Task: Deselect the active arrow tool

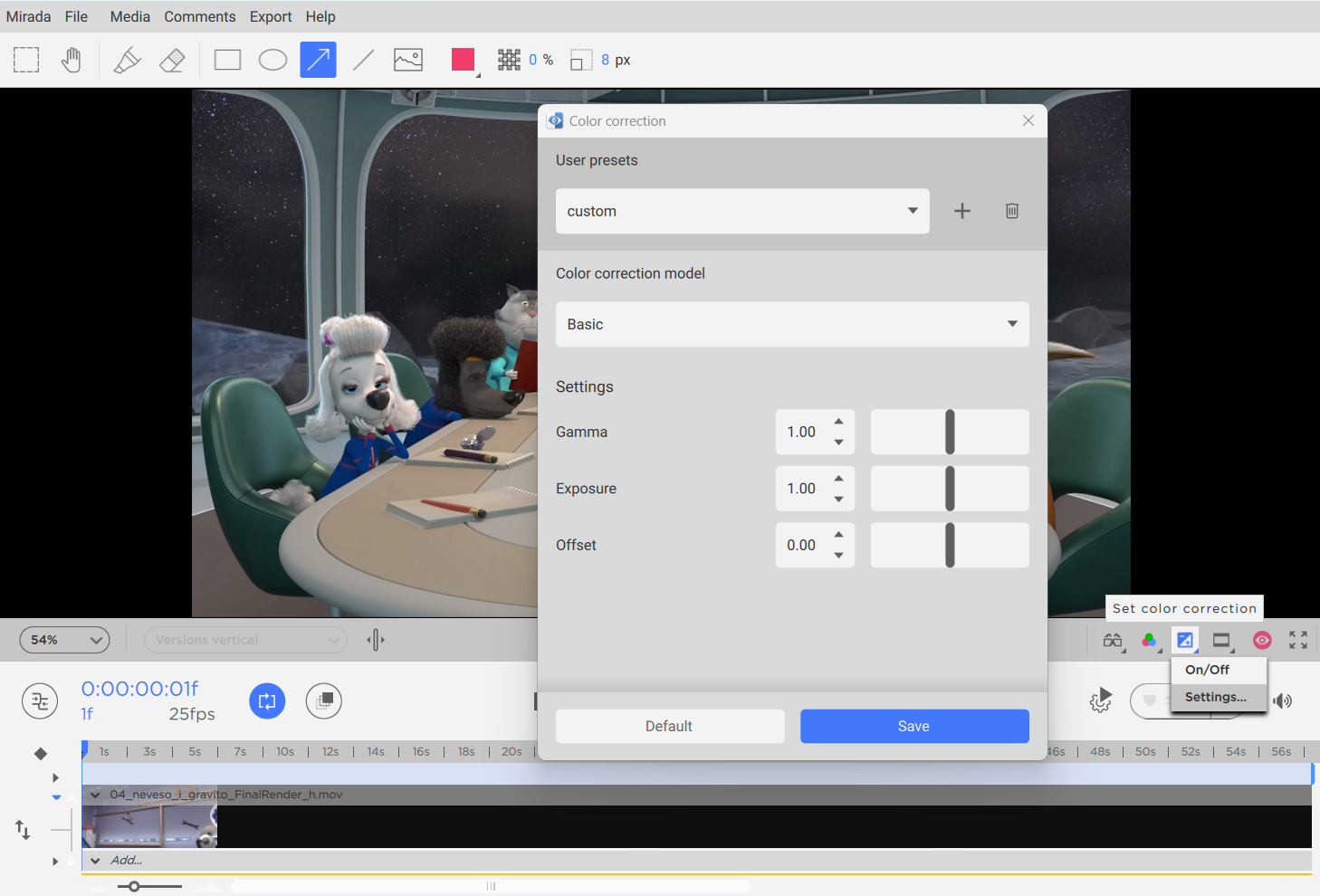Action: point(318,60)
